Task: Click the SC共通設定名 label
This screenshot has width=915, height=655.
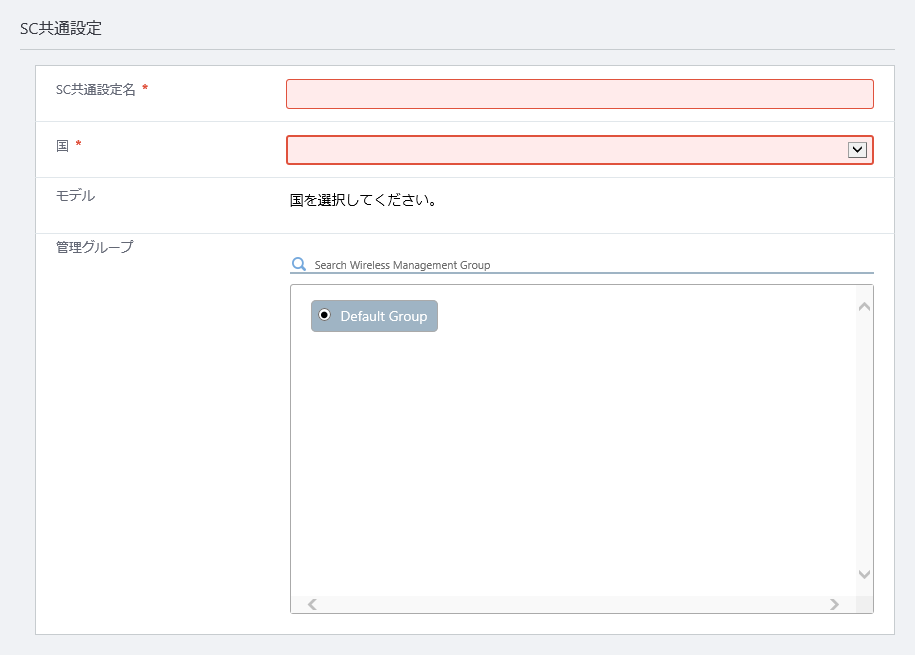Action: (95, 89)
